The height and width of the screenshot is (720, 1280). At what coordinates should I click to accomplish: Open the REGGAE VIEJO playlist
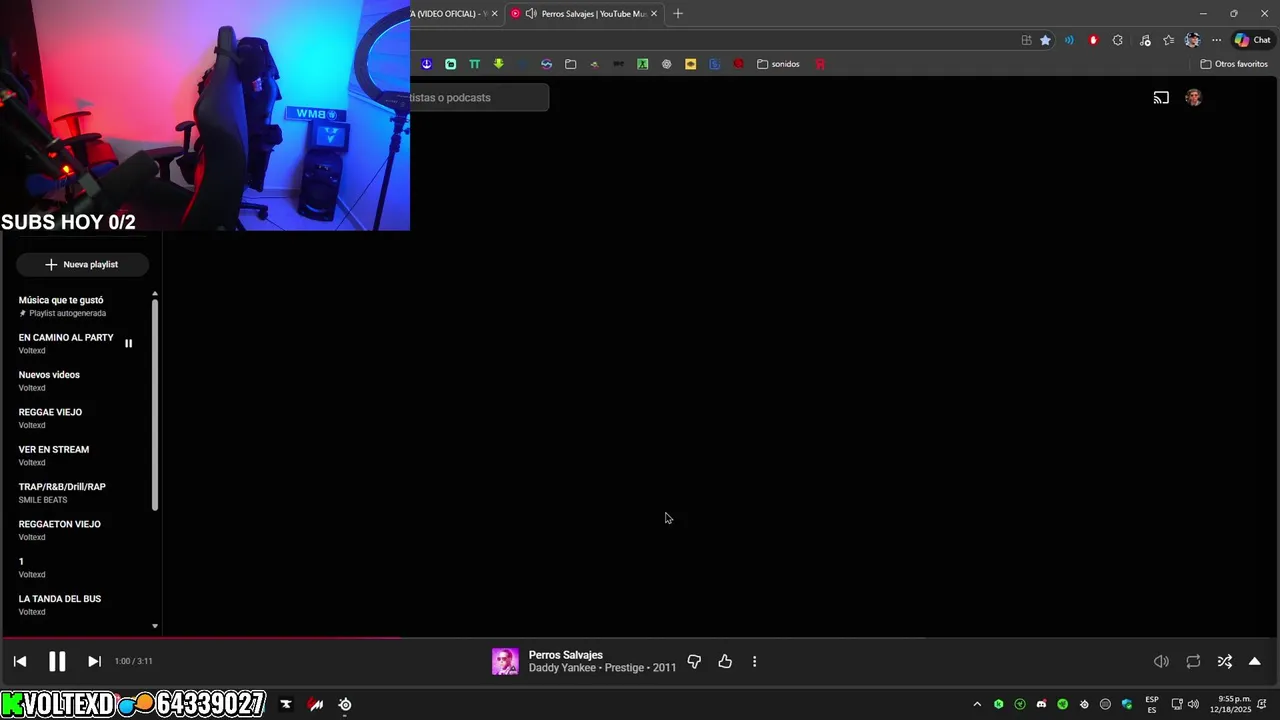pyautogui.click(x=50, y=418)
